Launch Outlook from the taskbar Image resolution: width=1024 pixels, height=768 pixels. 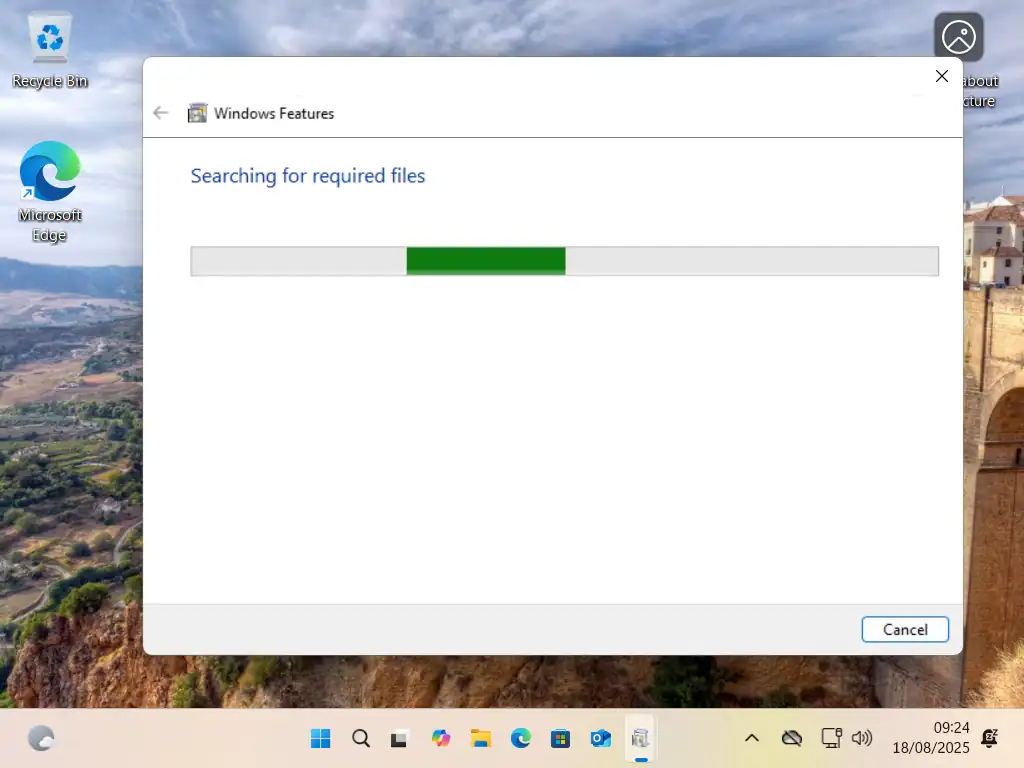pos(600,739)
